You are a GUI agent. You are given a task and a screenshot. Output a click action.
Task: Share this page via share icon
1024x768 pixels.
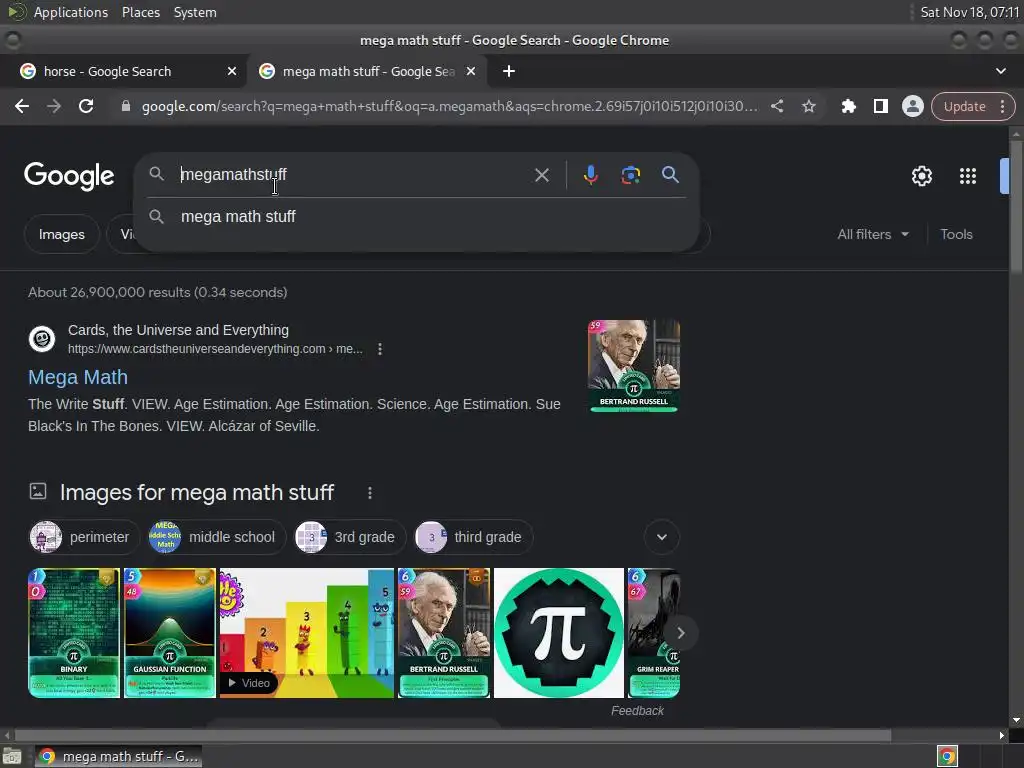[776, 106]
